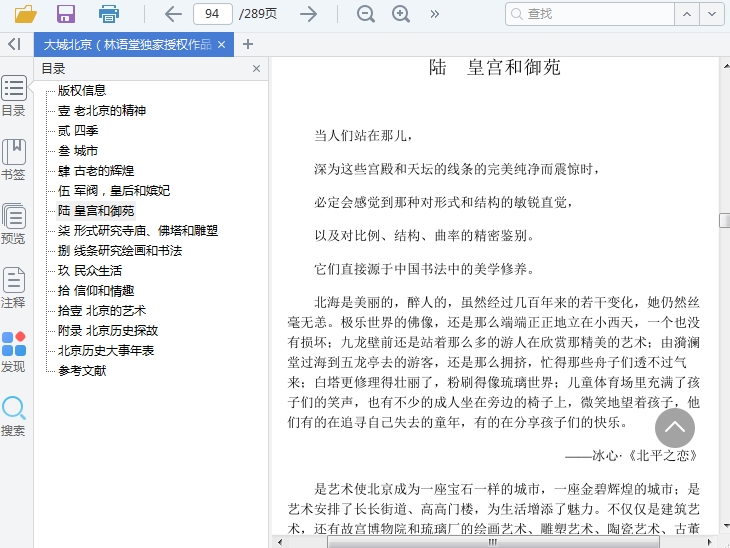Screen dimensions: 730x548
Task: Jump to chapter 壹 老北京的精神
Action: pos(101,110)
